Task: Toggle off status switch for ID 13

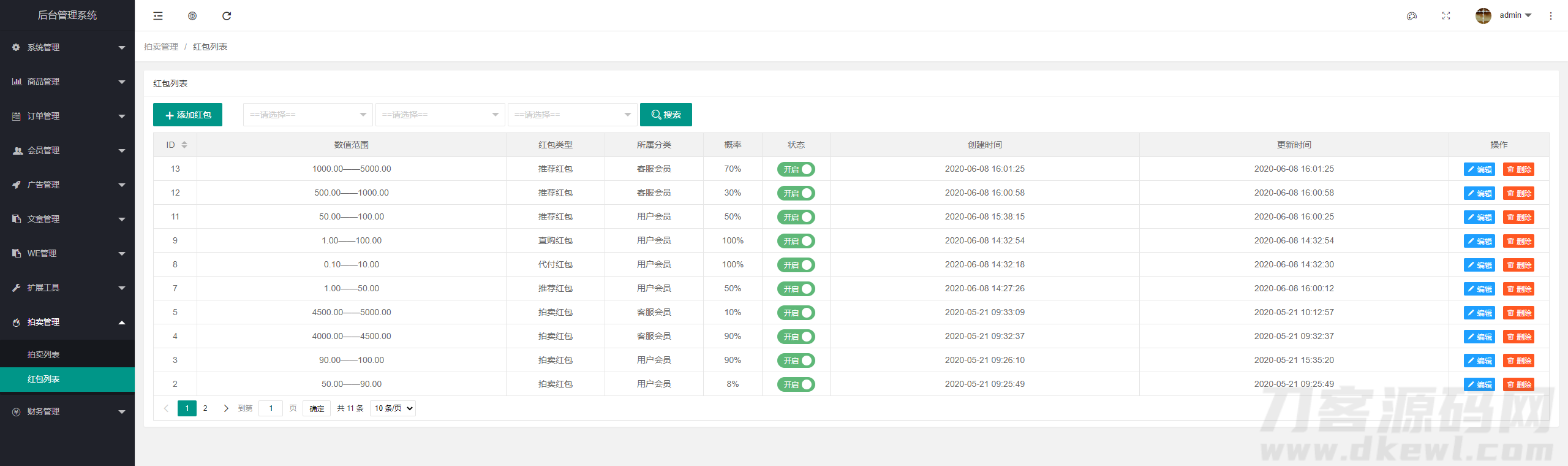Action: tap(796, 169)
